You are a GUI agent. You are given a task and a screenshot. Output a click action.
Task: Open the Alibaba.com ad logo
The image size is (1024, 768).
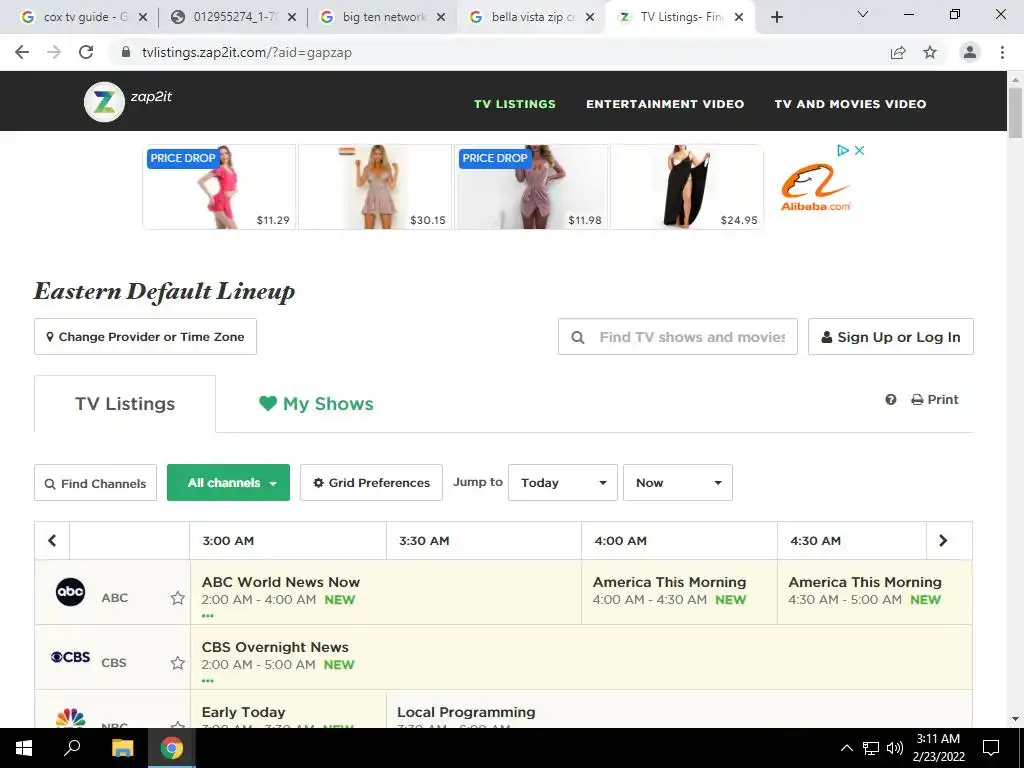pyautogui.click(x=816, y=187)
